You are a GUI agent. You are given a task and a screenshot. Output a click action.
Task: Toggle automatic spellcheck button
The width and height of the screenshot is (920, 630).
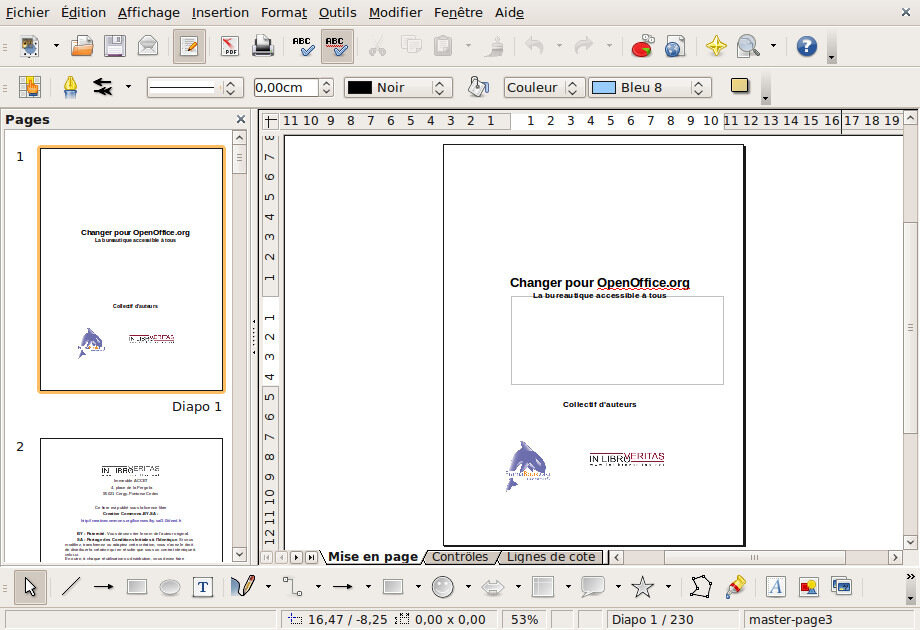336,46
